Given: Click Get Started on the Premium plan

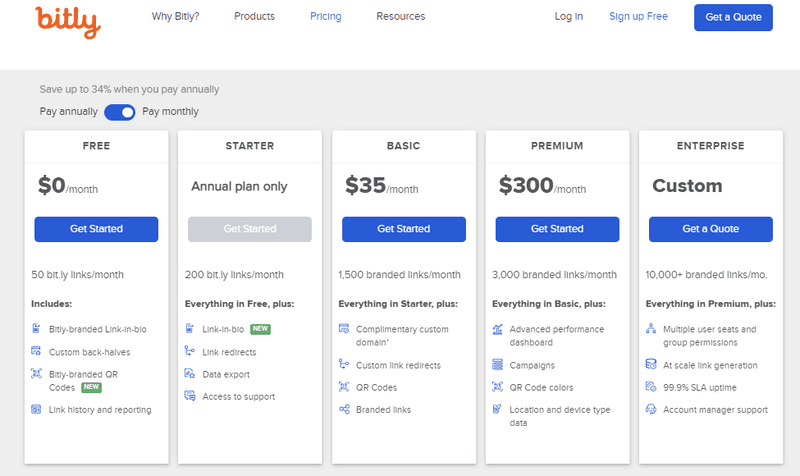Looking at the screenshot, I should (x=557, y=229).
